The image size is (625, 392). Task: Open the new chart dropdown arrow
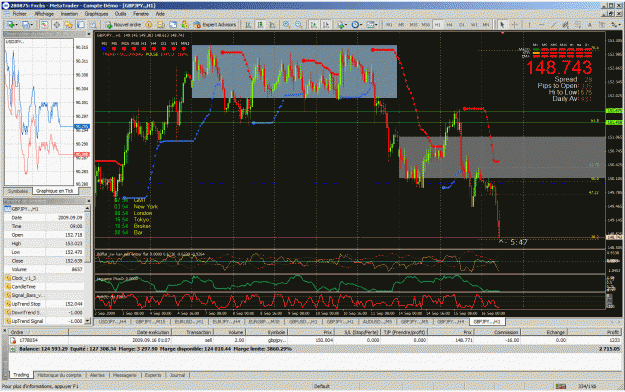(x=16, y=25)
